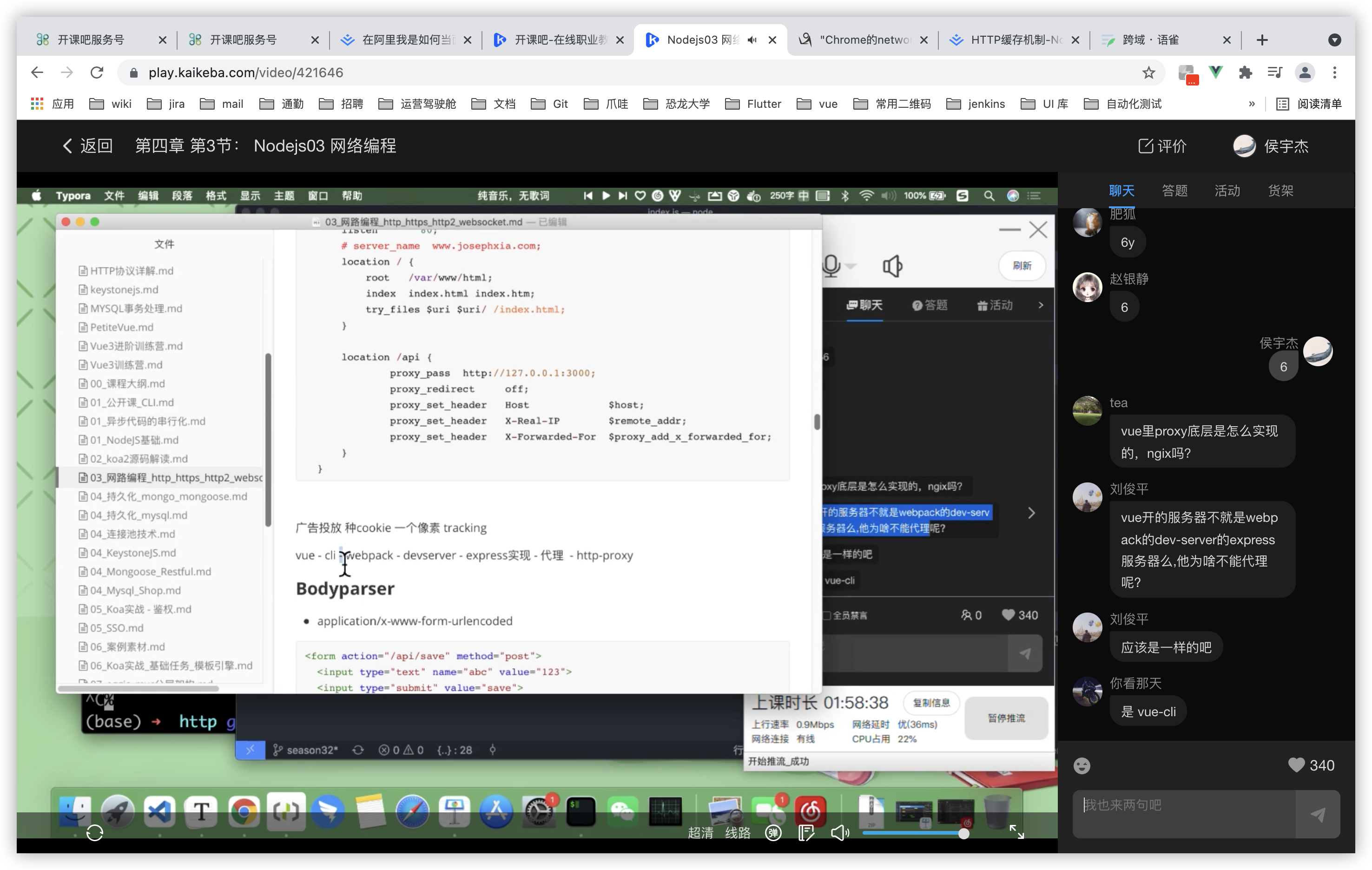
Task: Click the 返回 back link
Action: (87, 146)
